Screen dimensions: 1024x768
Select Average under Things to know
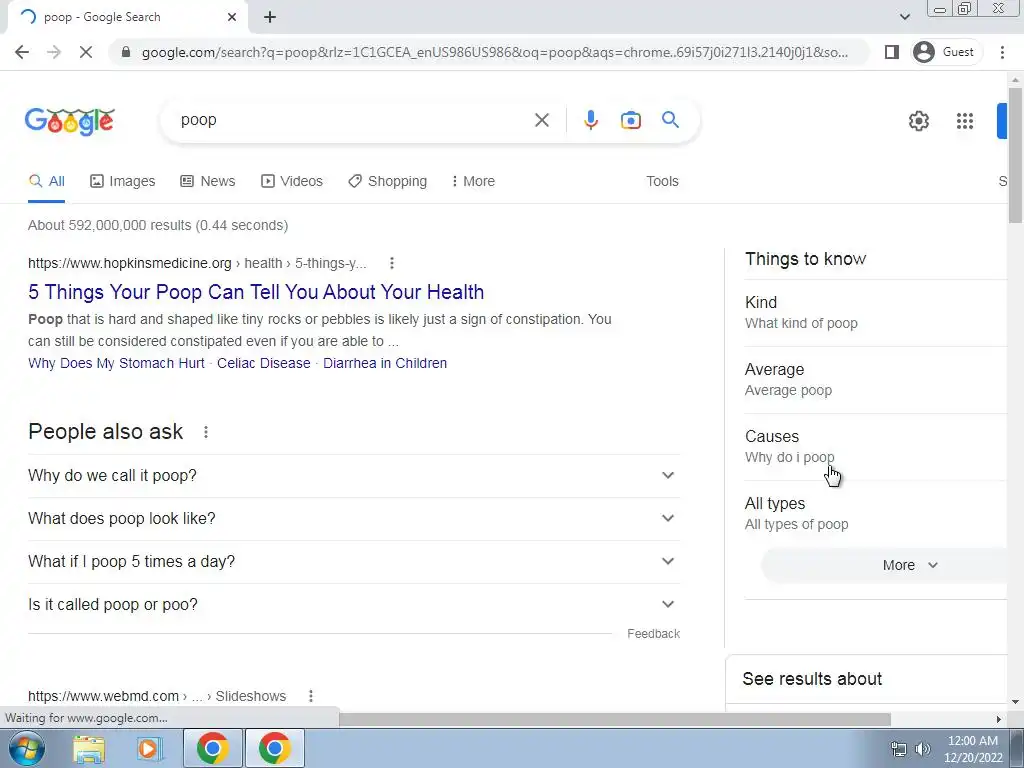[x=875, y=379]
